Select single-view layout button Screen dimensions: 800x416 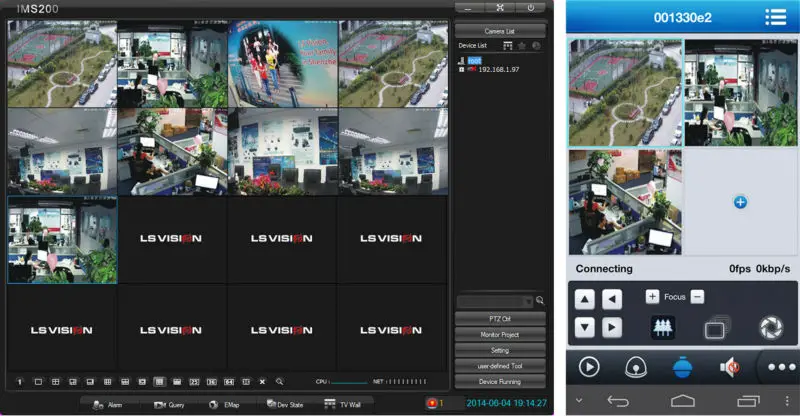tap(38, 382)
